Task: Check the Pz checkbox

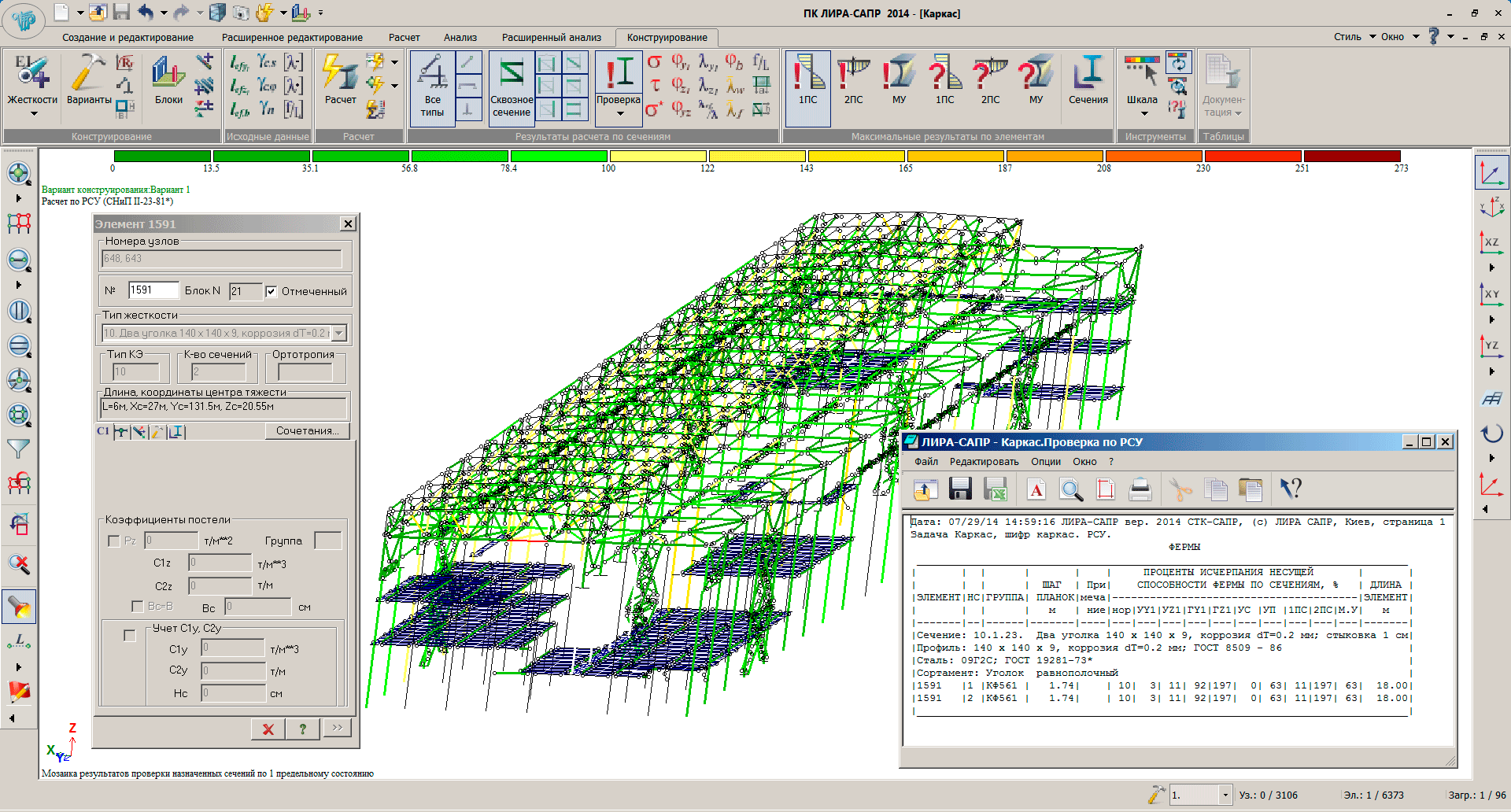Action: coord(114,541)
